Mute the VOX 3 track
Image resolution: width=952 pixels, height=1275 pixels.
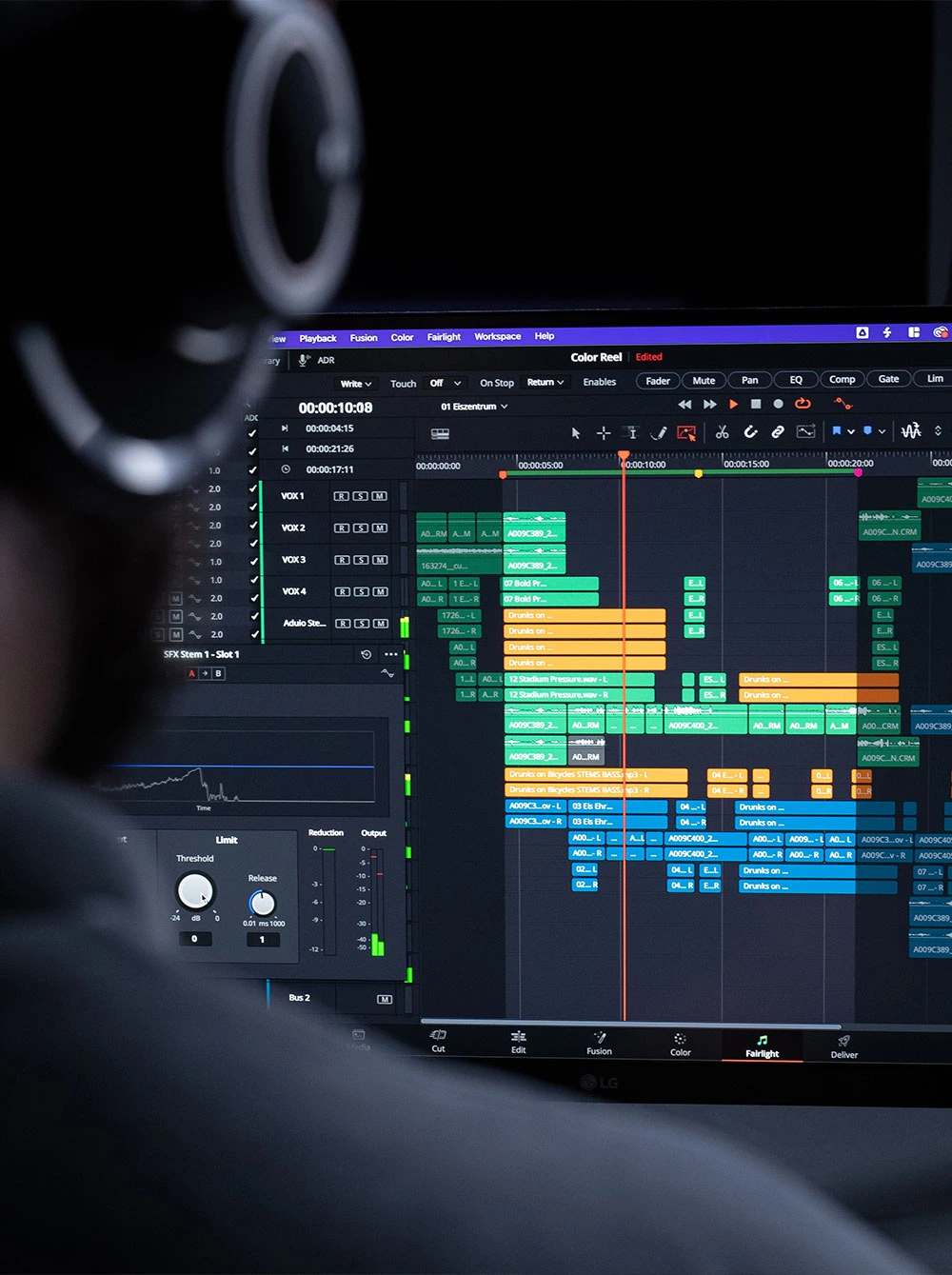coord(380,560)
